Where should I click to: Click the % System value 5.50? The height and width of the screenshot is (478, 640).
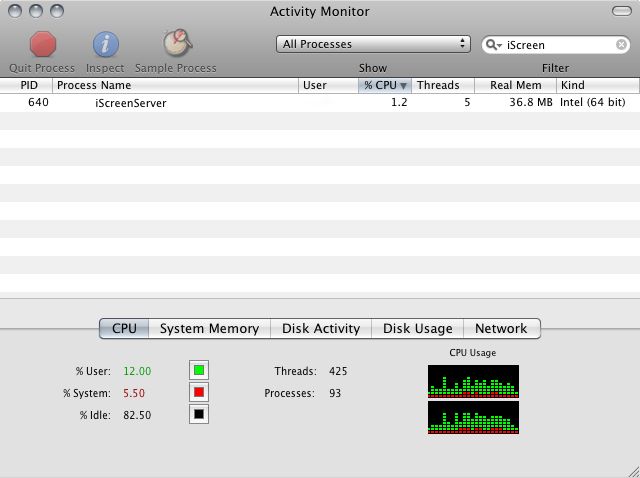(x=134, y=393)
